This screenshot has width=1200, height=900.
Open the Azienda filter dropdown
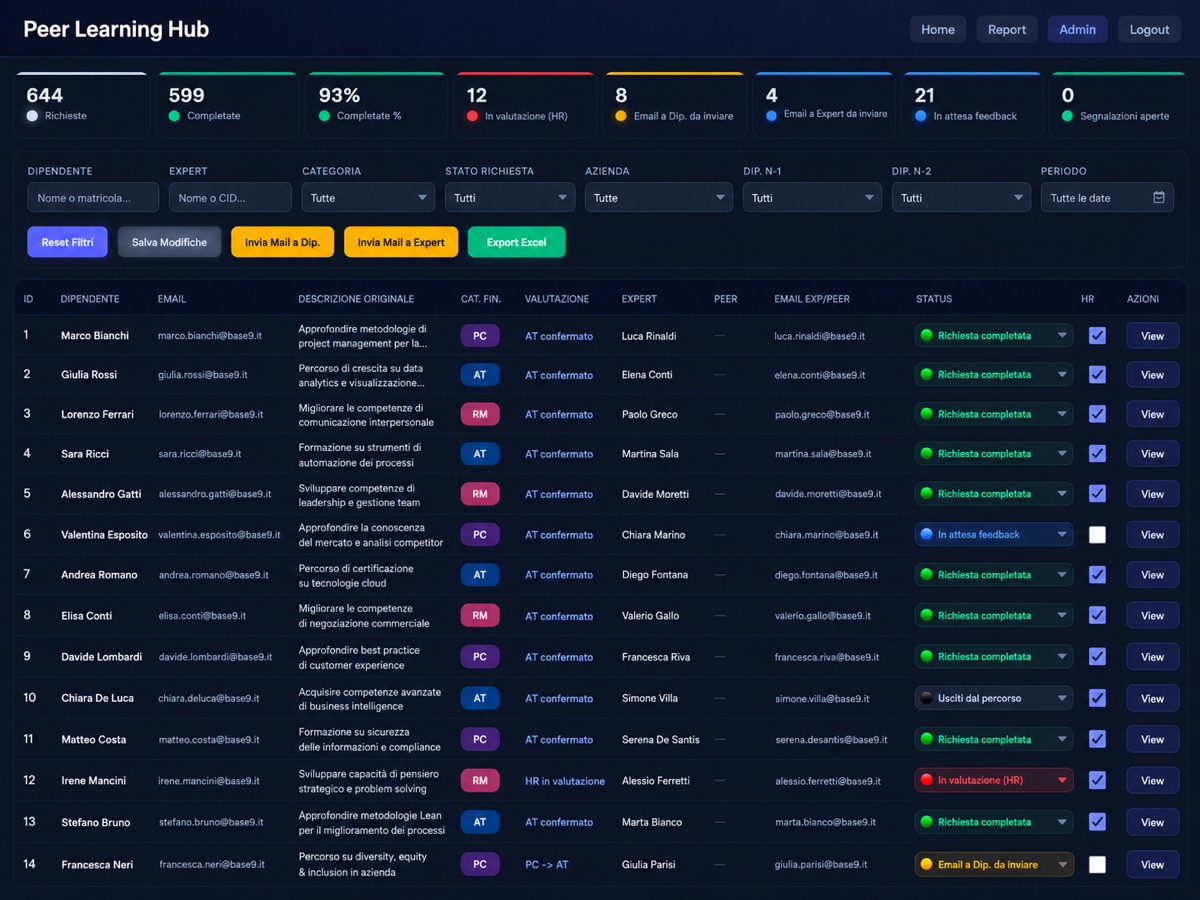tap(658, 198)
